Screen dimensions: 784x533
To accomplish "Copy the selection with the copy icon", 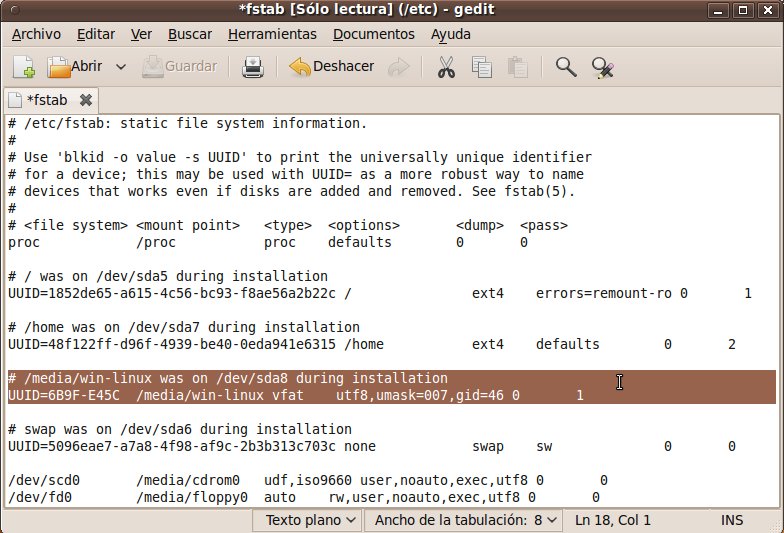I will point(482,66).
